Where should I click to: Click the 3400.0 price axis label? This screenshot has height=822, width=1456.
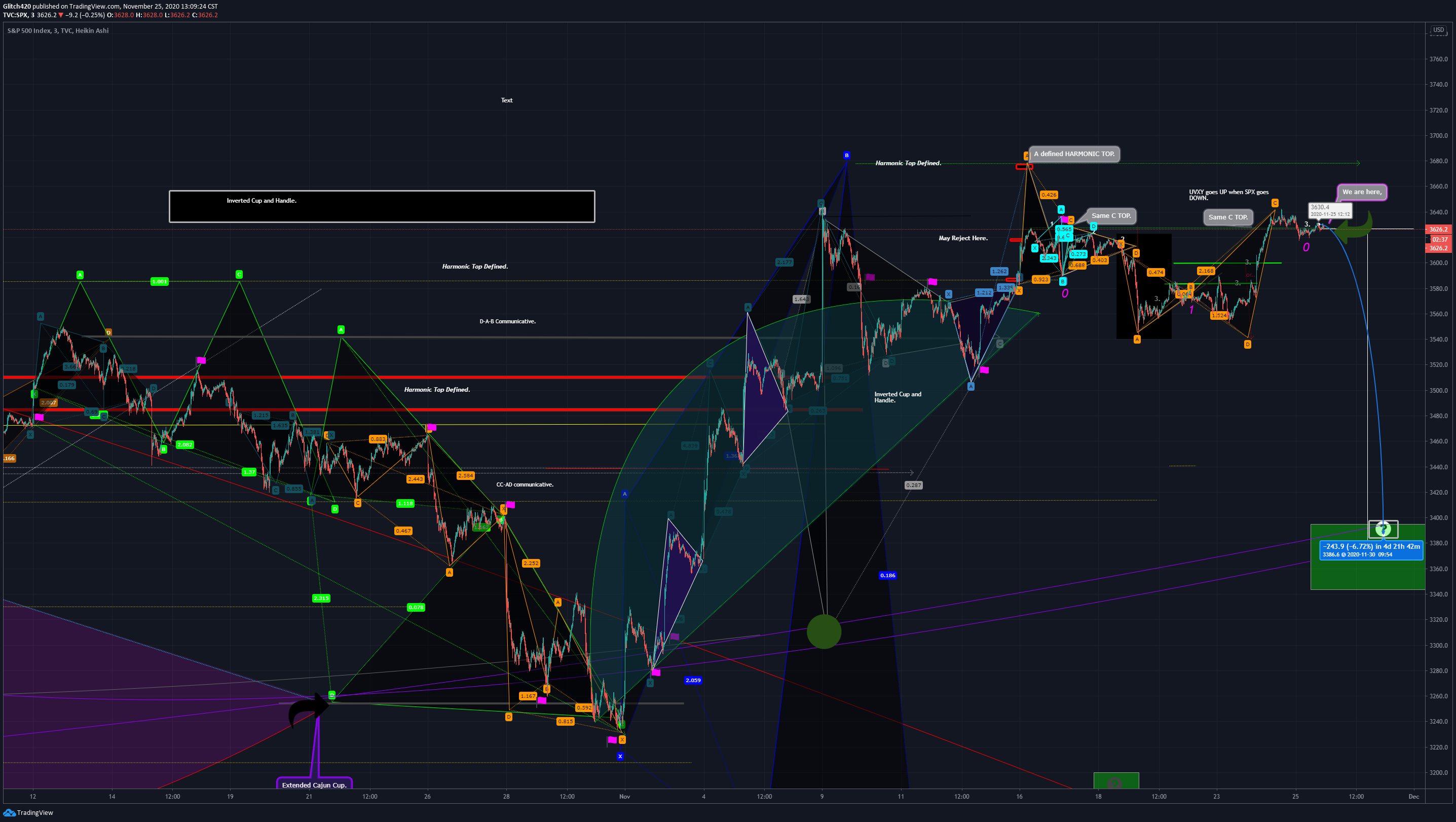click(x=1438, y=518)
